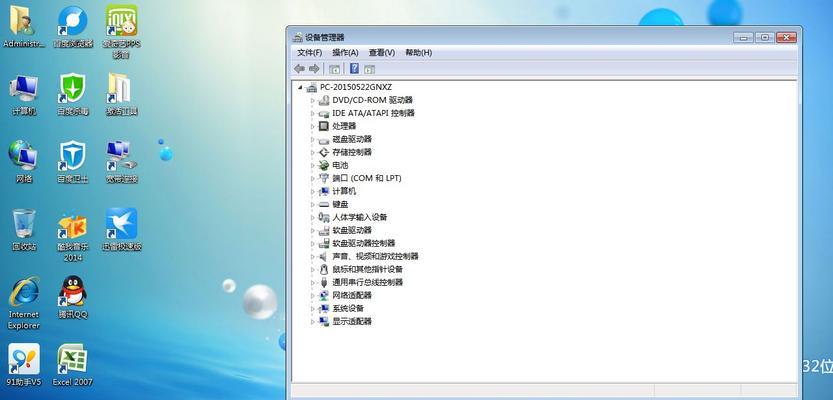Collapse the PC-20150522GNXZ root node
Screen dimensions: 833x400
pos(300,87)
